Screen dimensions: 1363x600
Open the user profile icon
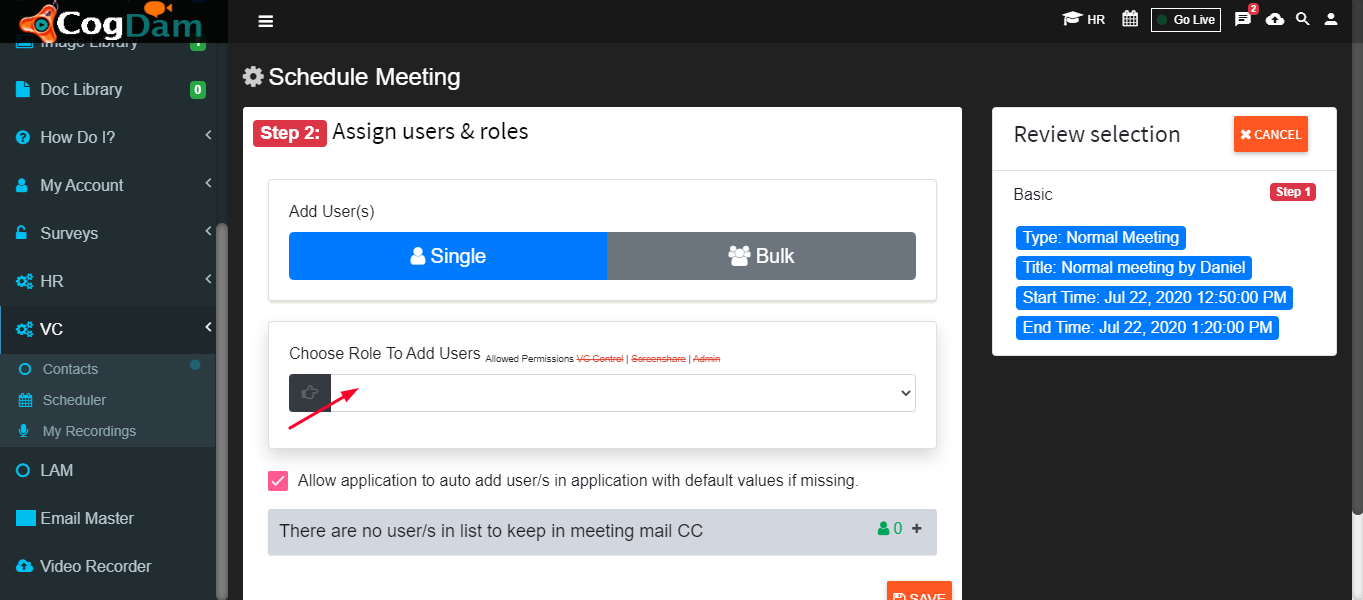tap(1331, 19)
